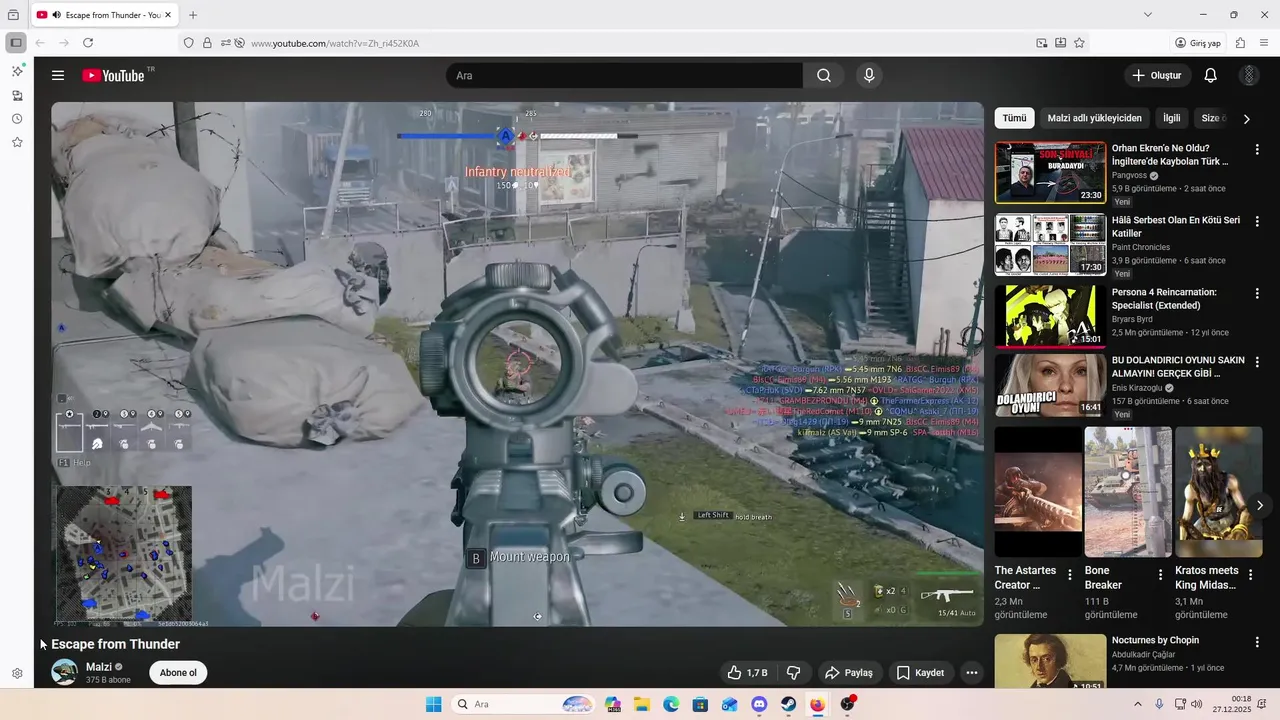
Task: Share the video via Paylaş
Action: click(x=849, y=673)
